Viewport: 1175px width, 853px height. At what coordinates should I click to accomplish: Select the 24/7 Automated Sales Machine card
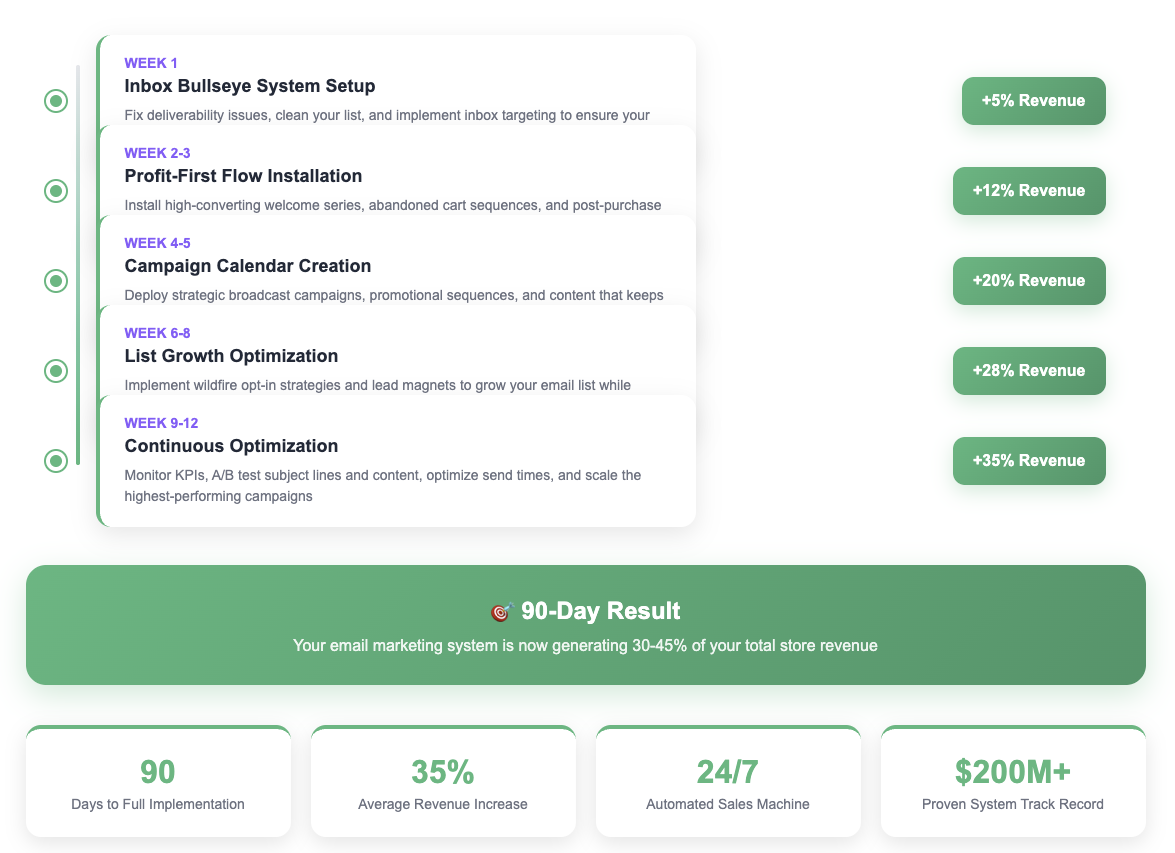[x=728, y=782]
